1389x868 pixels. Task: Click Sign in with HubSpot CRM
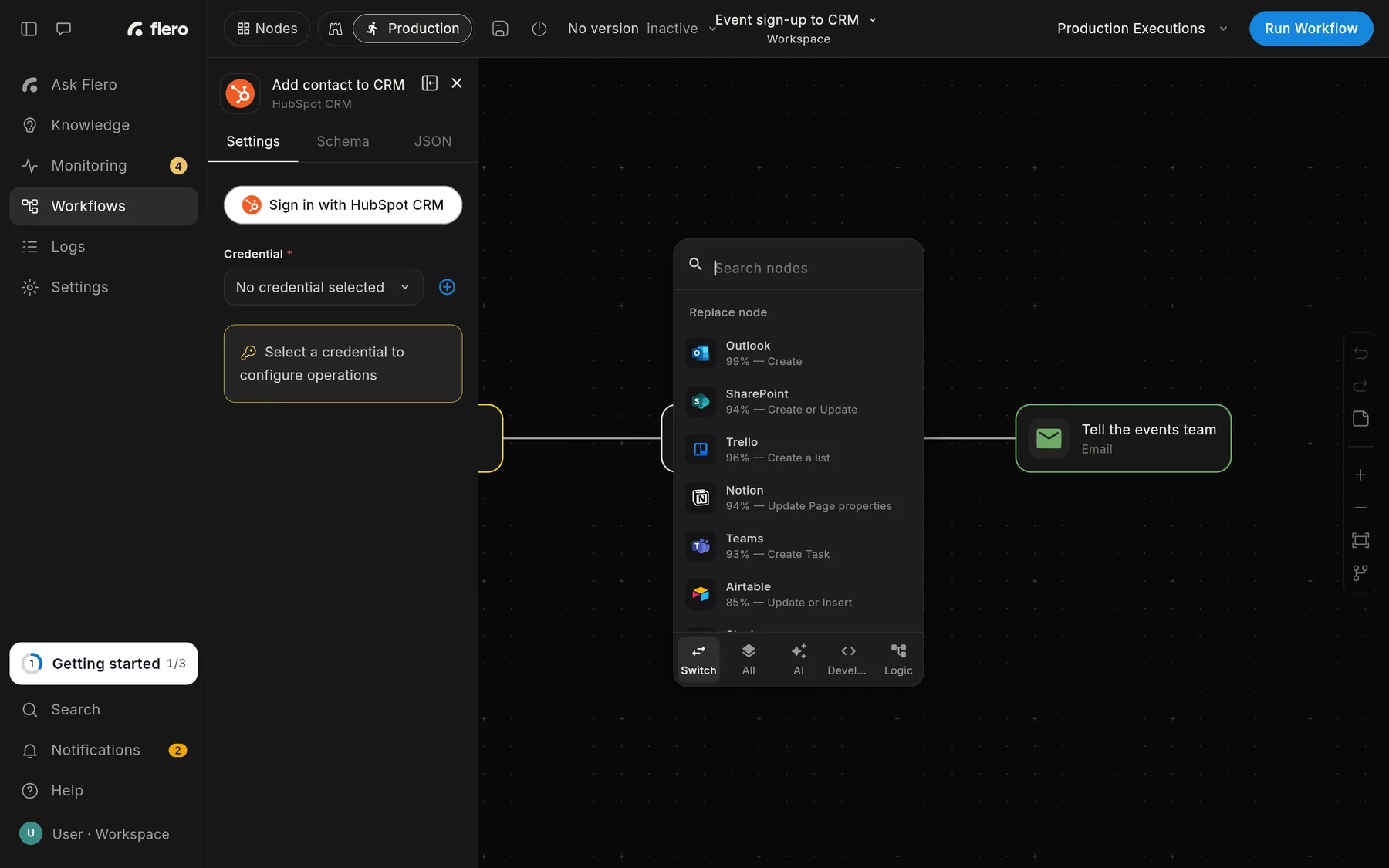(x=343, y=205)
